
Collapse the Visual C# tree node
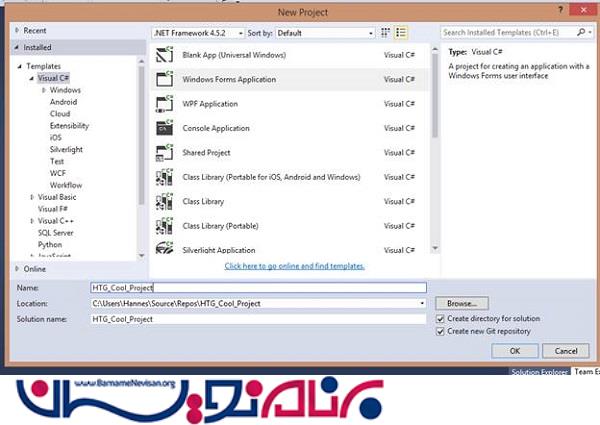(x=32, y=78)
